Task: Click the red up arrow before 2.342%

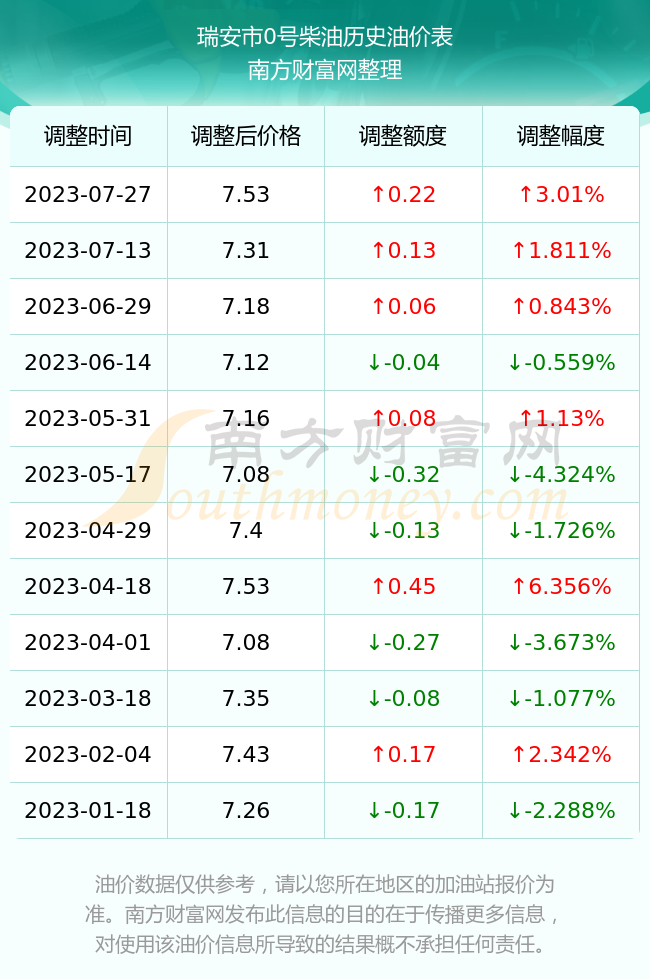Action: (x=519, y=754)
